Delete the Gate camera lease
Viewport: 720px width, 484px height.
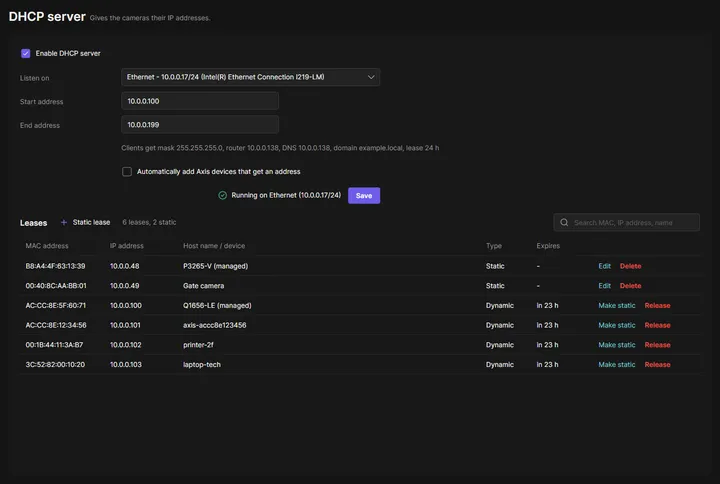tap(630, 286)
